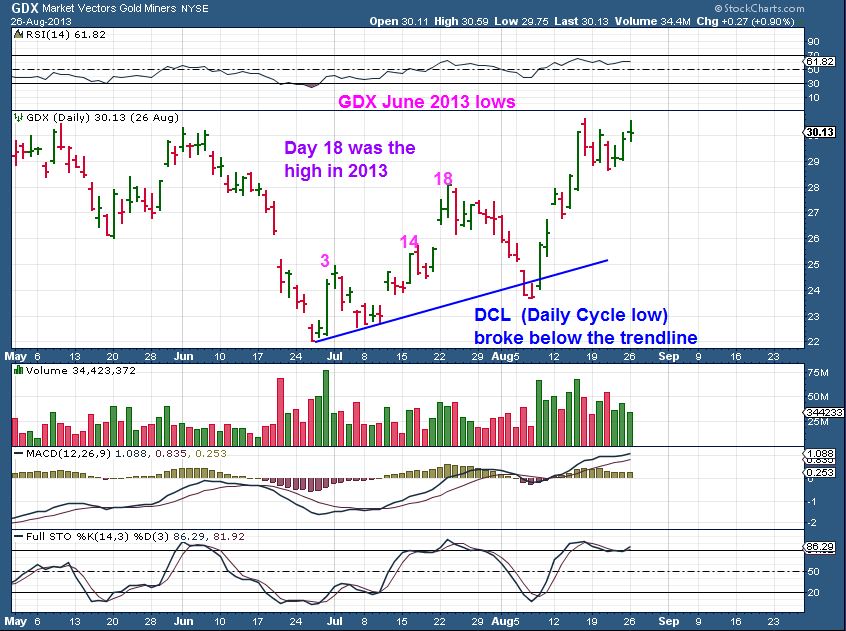Click the candle icon beside the GDX (Daily) legend
The height and width of the screenshot is (631, 846).
click(x=18, y=117)
